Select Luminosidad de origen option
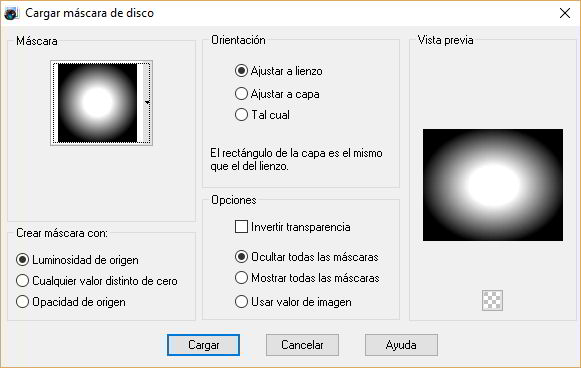 77,260
